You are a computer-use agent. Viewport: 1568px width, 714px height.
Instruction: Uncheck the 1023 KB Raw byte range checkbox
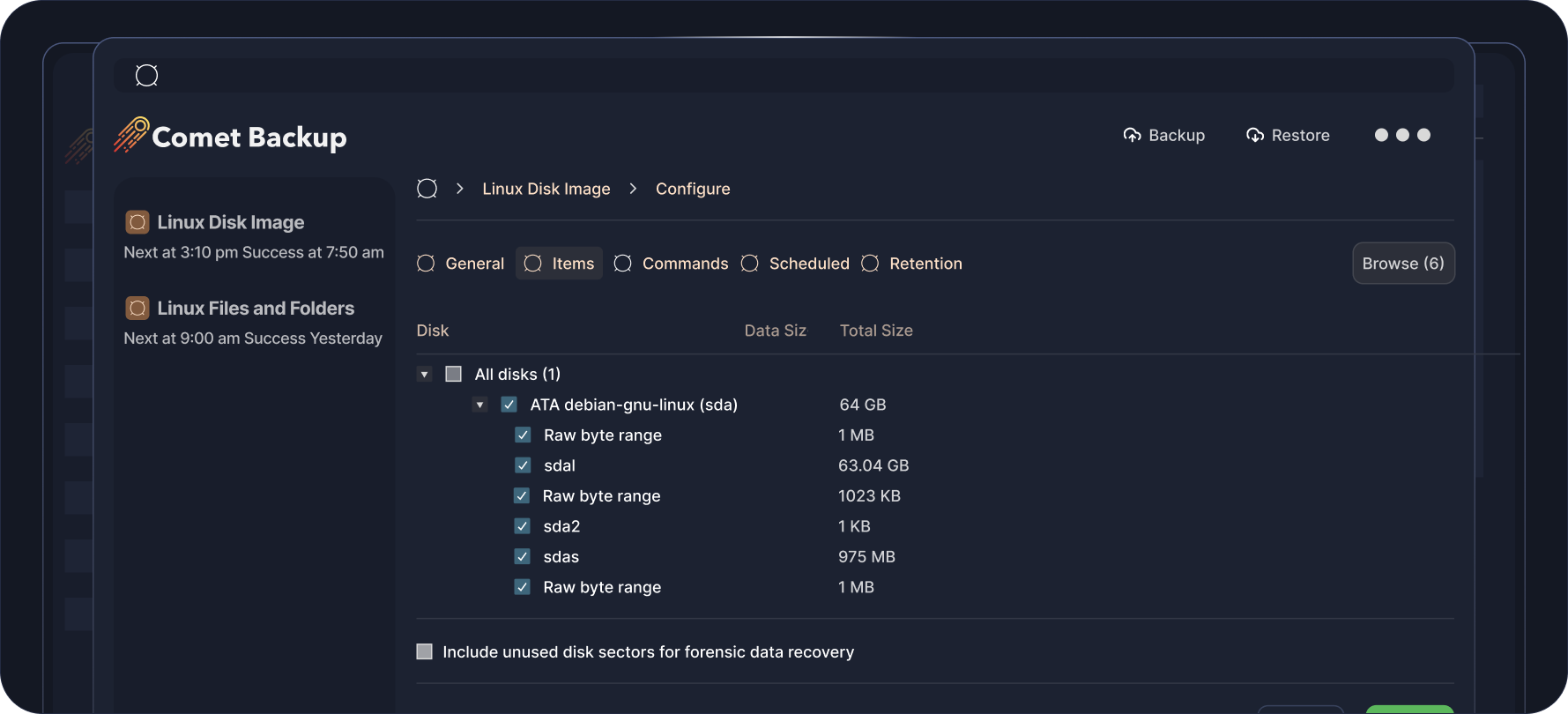pos(522,495)
